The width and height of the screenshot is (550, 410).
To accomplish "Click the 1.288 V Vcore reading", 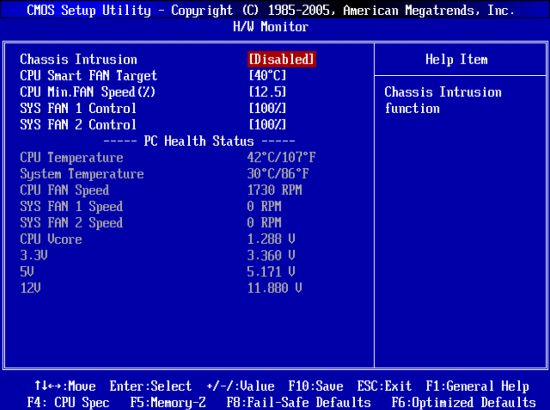I will 271,239.
